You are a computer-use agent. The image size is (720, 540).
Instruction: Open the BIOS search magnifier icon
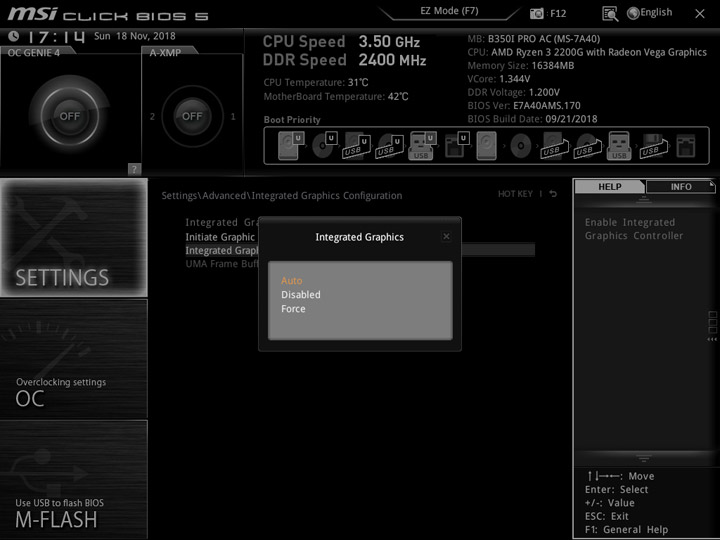(610, 14)
